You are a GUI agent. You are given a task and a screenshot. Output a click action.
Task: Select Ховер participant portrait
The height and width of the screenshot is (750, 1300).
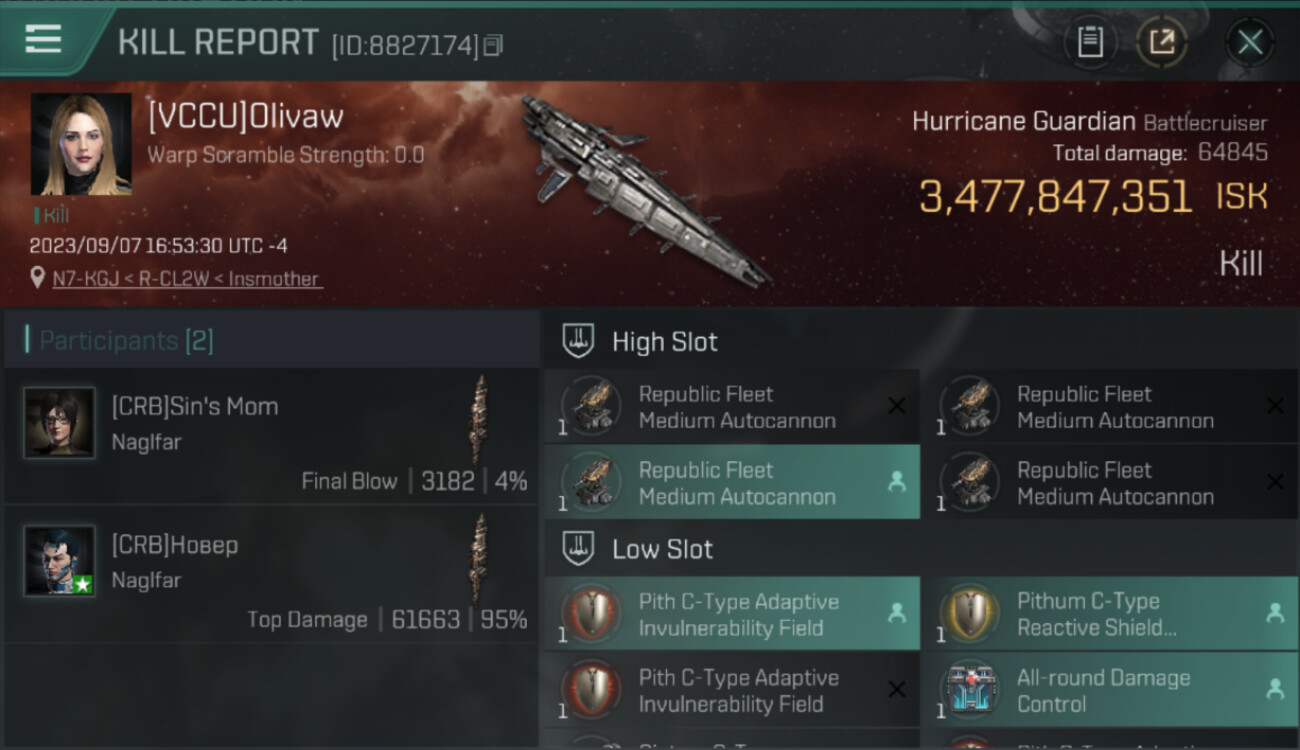(x=60, y=561)
